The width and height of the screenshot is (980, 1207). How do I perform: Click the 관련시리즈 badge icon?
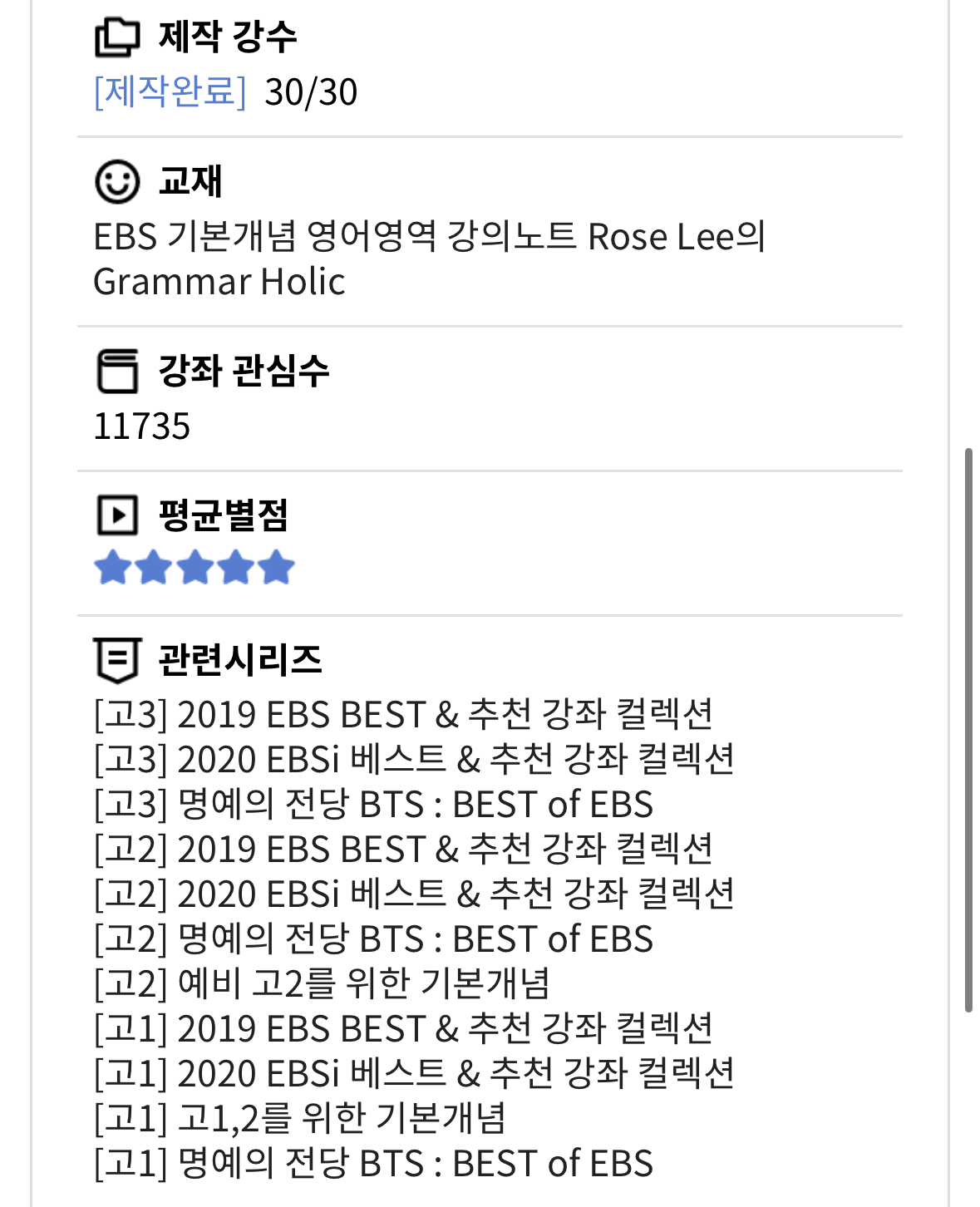pyautogui.click(x=117, y=661)
